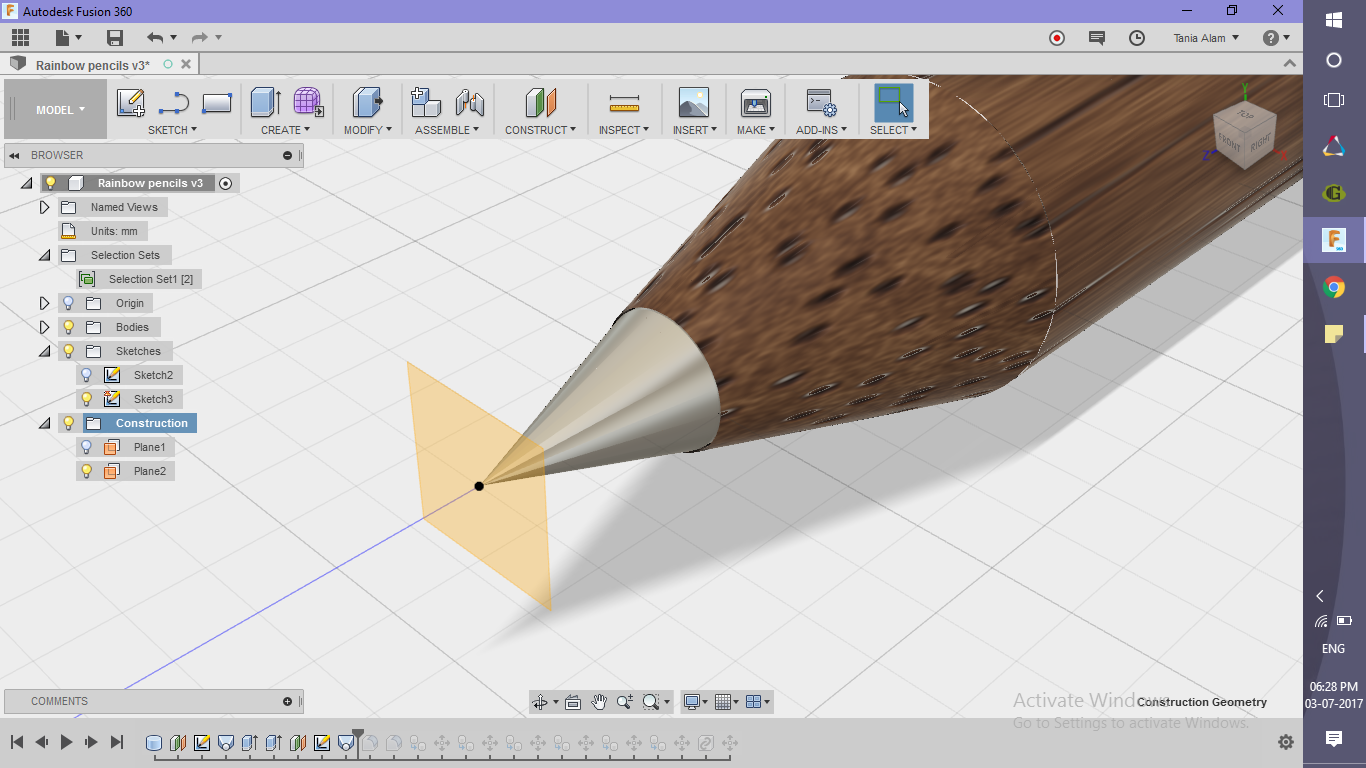Viewport: 1366px width, 768px height.
Task: Open the data panel grid icon
Action: coord(20,38)
